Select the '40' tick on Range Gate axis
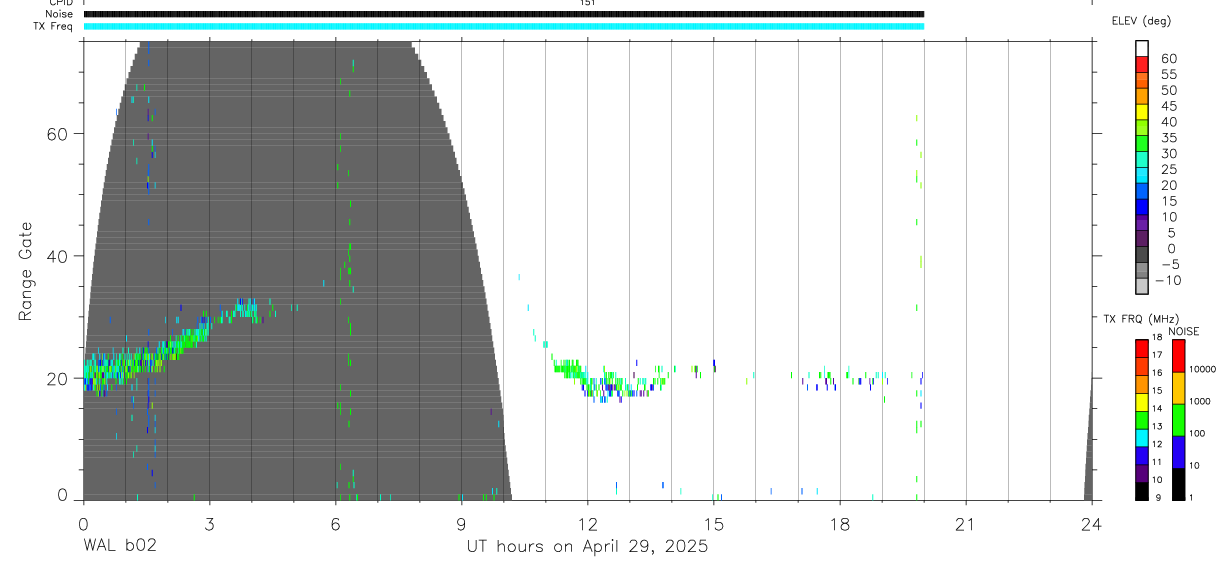Screen dimensions: 1228x567 point(59,256)
